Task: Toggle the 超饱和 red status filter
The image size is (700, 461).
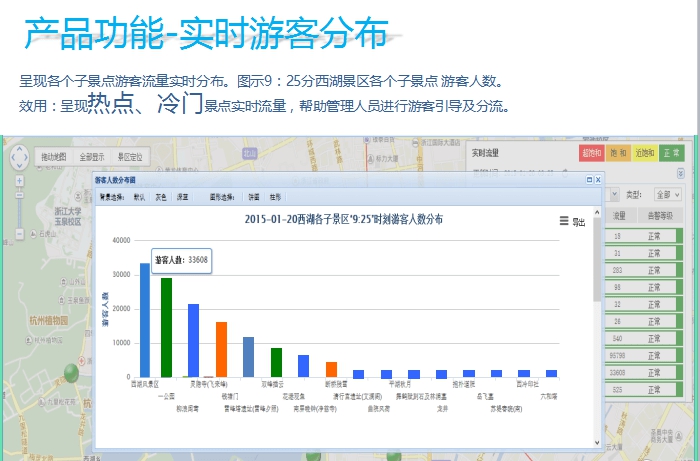Action: 591,153
